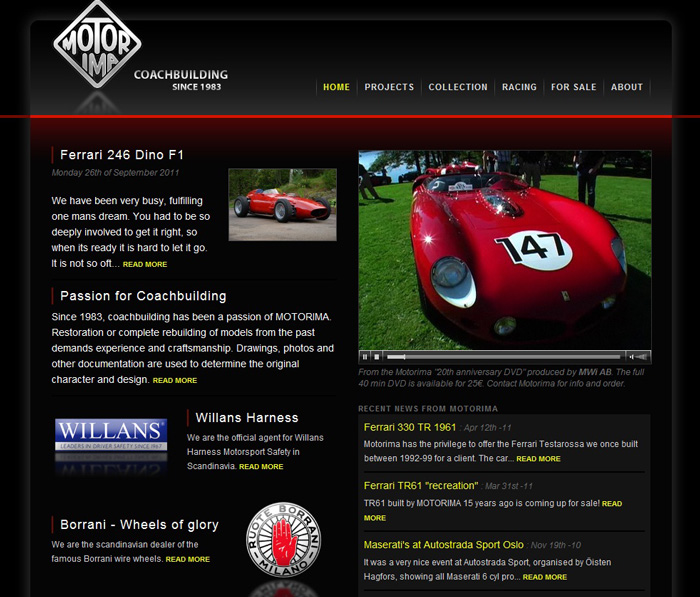Image resolution: width=700 pixels, height=597 pixels.
Task: Open the Ferrari 330 TR 1961 news
Action: pyautogui.click(x=410, y=427)
